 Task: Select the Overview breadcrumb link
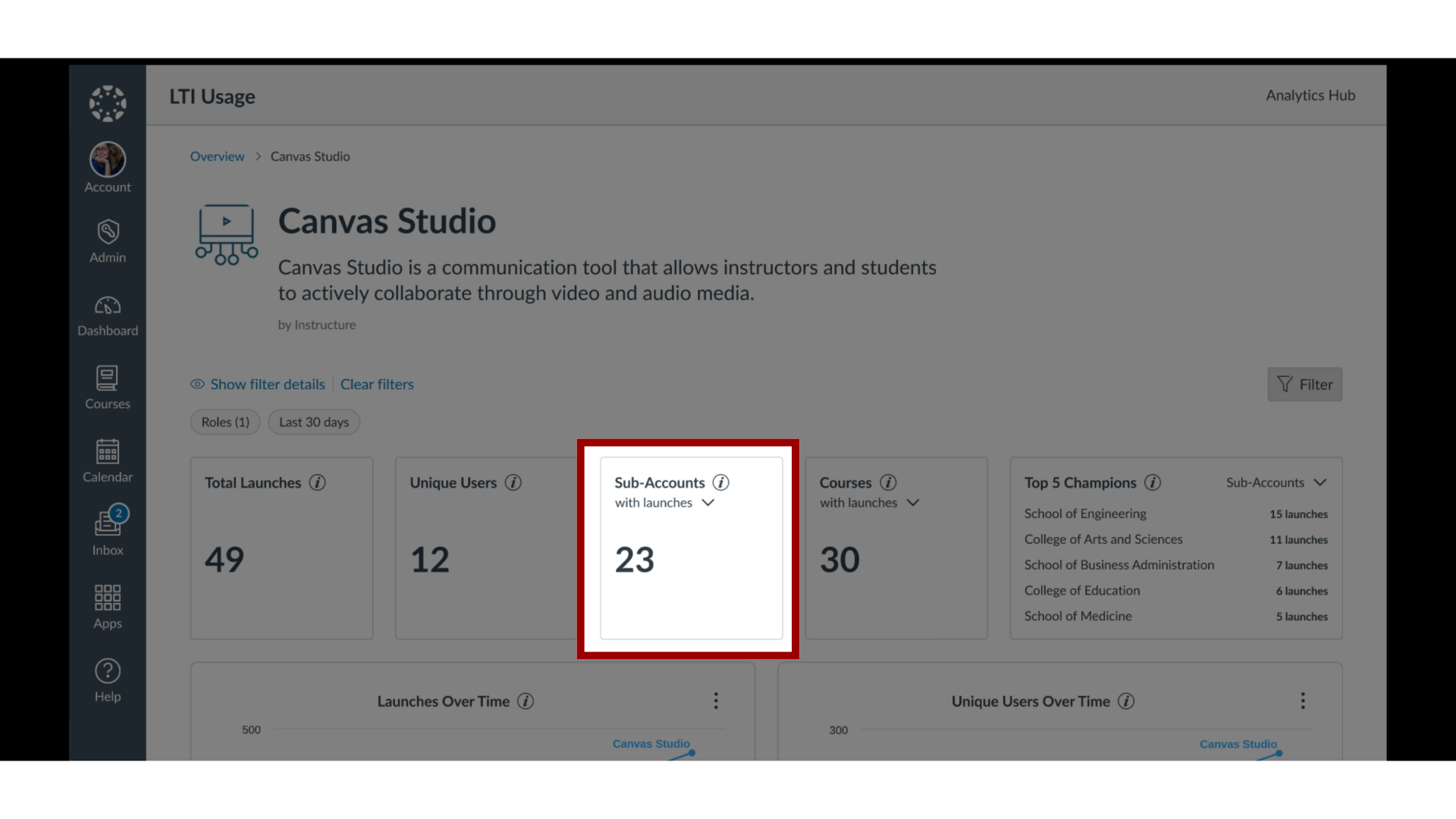pos(217,156)
